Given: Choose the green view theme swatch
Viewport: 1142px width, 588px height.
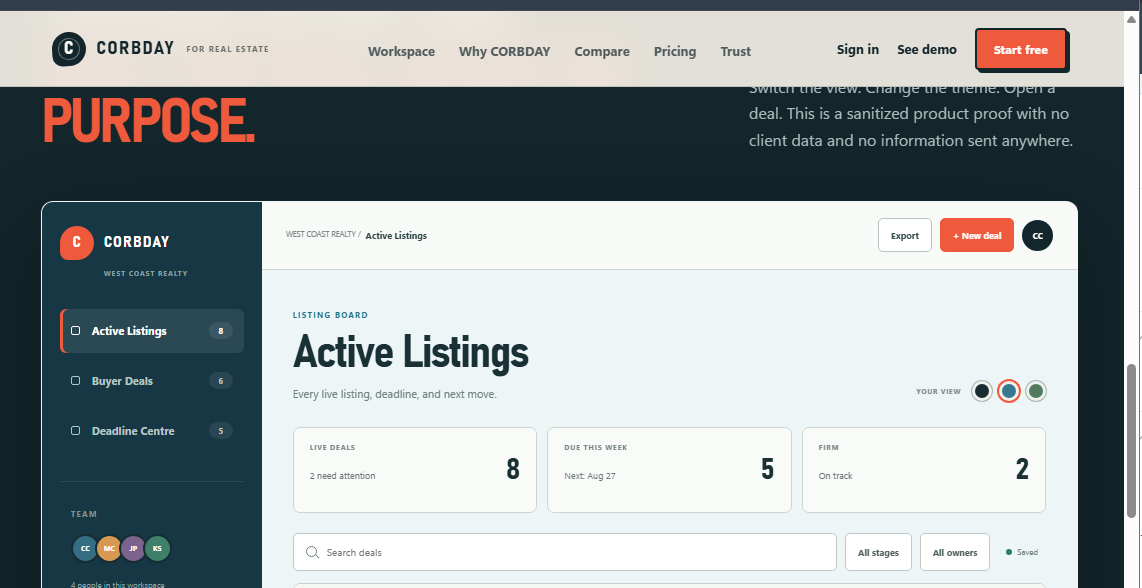Looking at the screenshot, I should [1036, 391].
